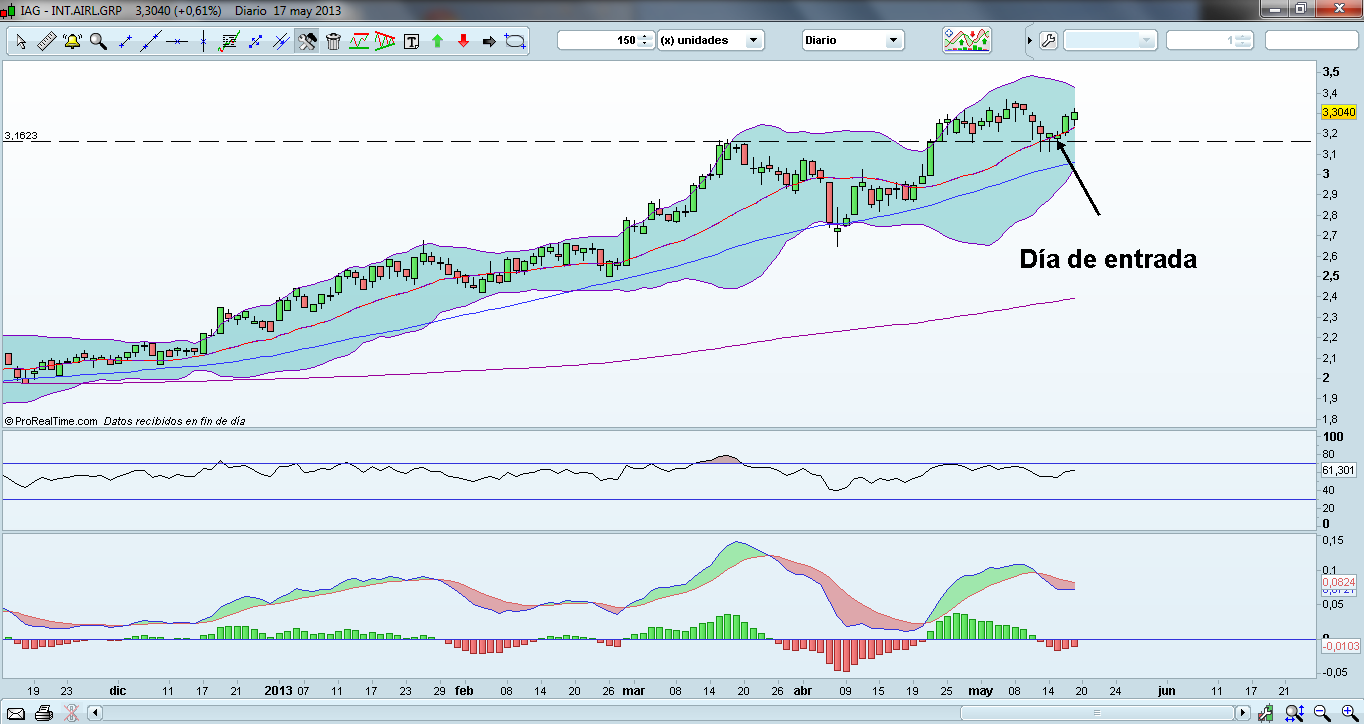Increase the 150 units stepper value
The width and height of the screenshot is (1364, 724).
coord(646,36)
